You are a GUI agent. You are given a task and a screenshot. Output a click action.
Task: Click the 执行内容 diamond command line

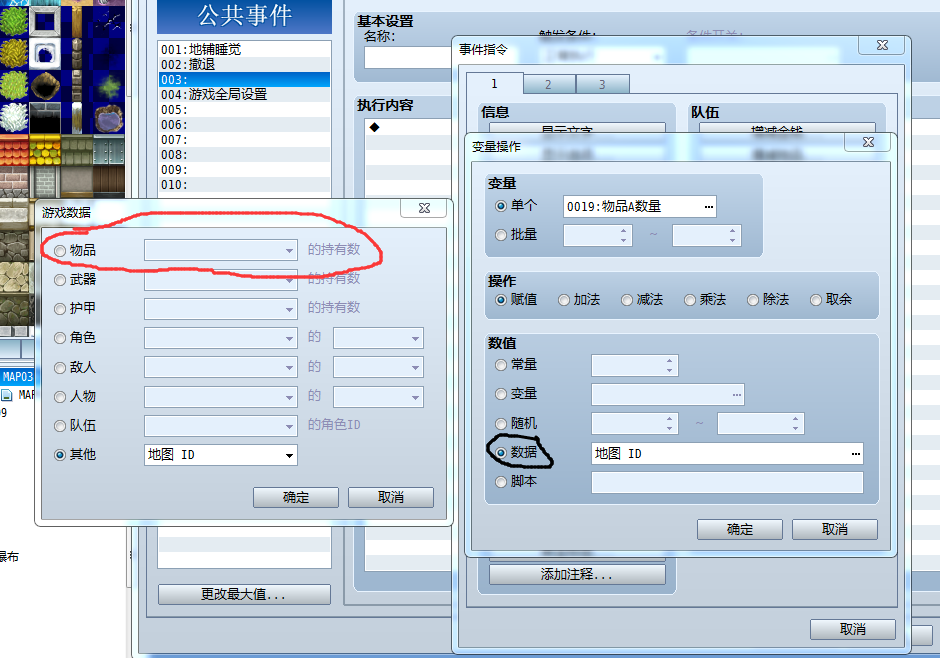point(408,127)
